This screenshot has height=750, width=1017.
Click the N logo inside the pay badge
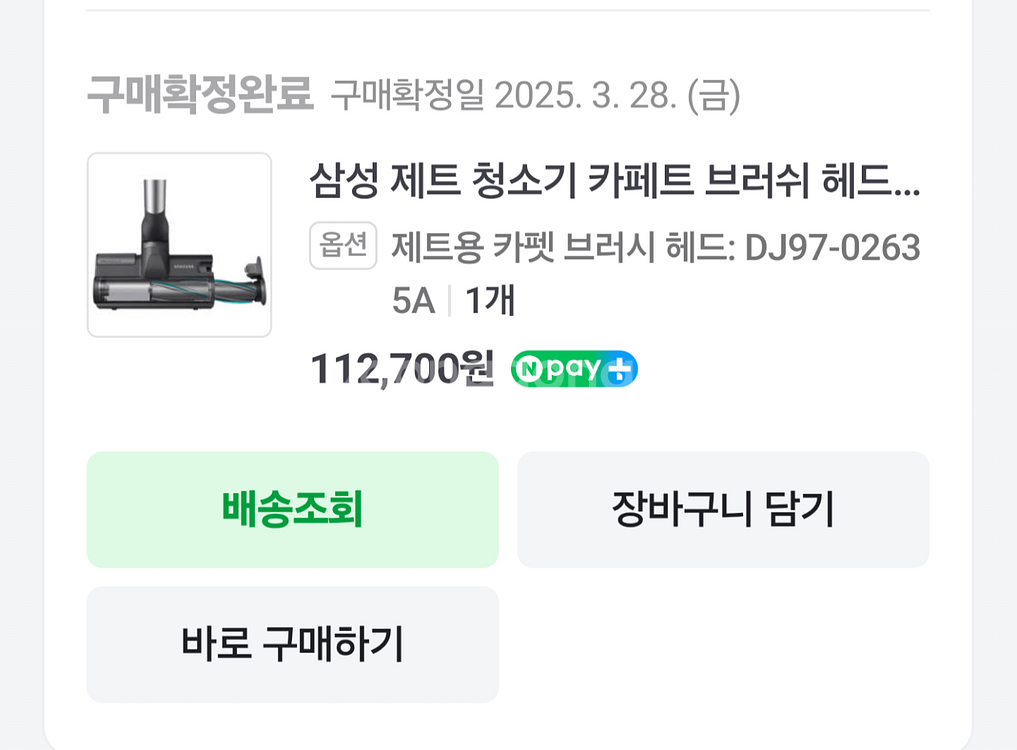pyautogui.click(x=531, y=368)
